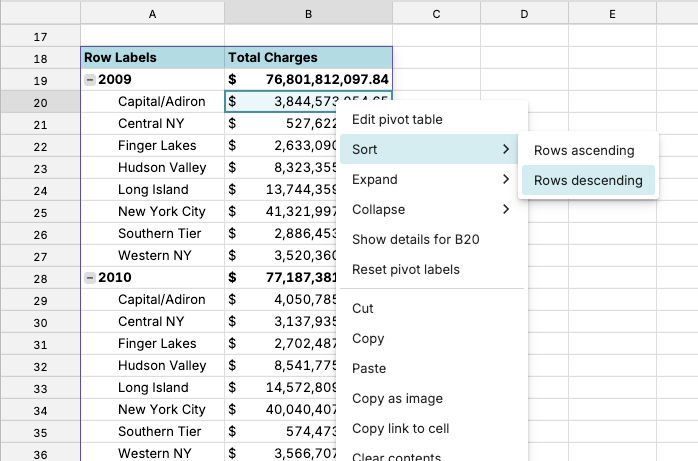This screenshot has height=461, width=698.
Task: Click Capital/Adiron cell in row 29
Action: tap(153, 299)
